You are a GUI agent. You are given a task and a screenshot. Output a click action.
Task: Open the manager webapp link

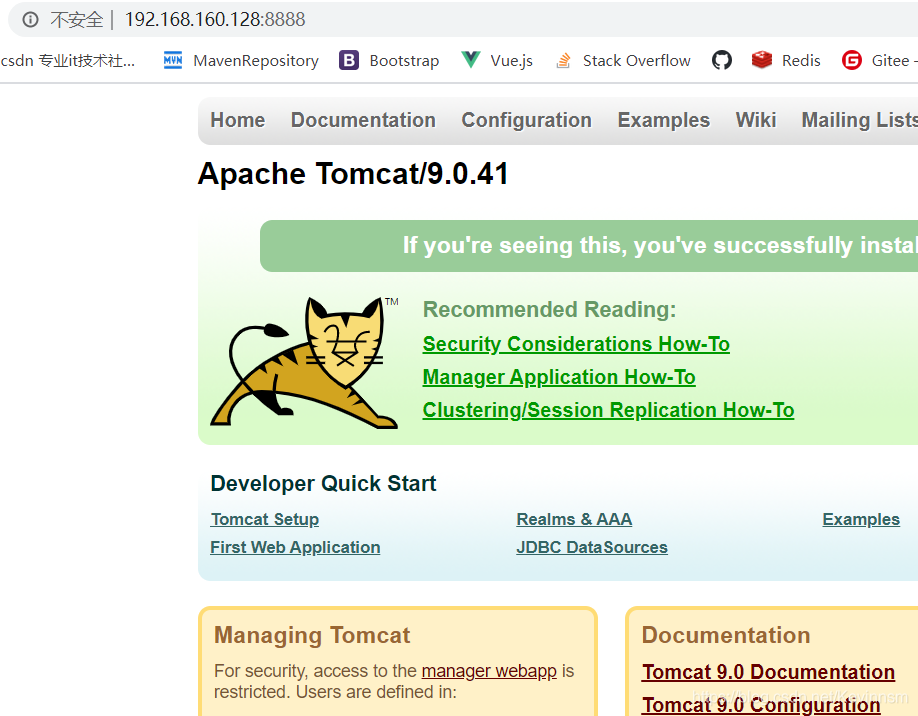(489, 670)
